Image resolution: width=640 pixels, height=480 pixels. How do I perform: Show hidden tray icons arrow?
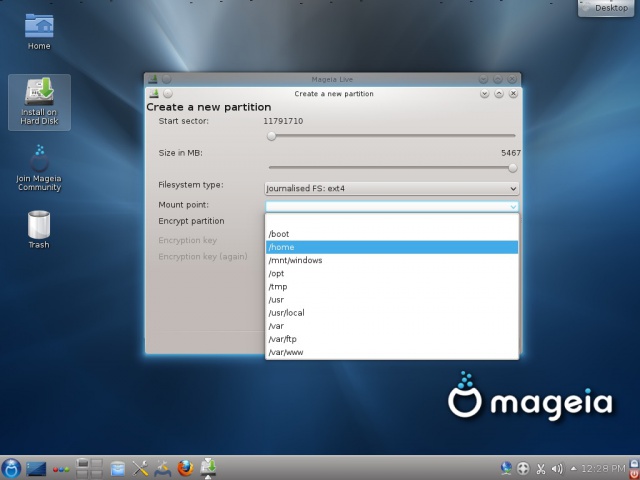tap(573, 469)
